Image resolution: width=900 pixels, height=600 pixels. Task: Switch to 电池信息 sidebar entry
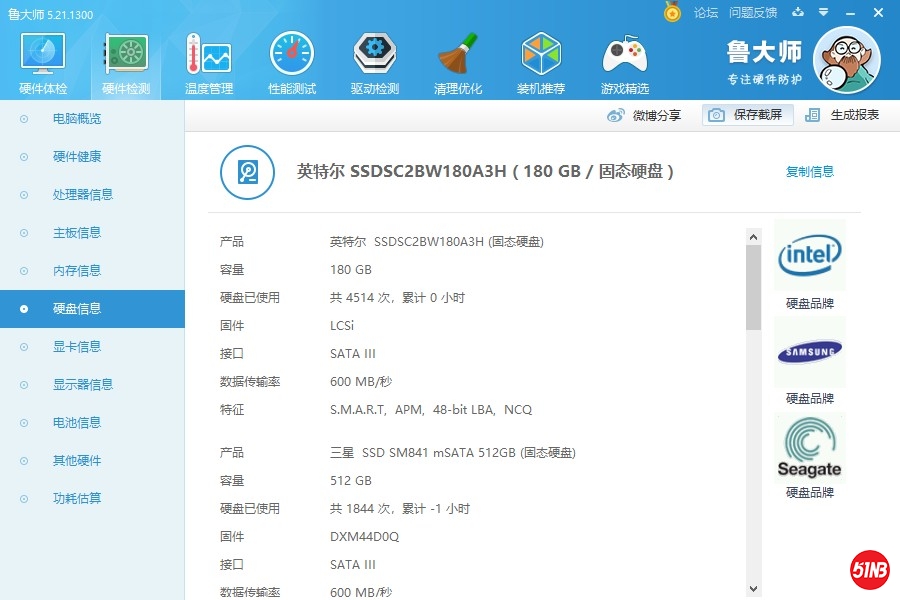coord(77,423)
